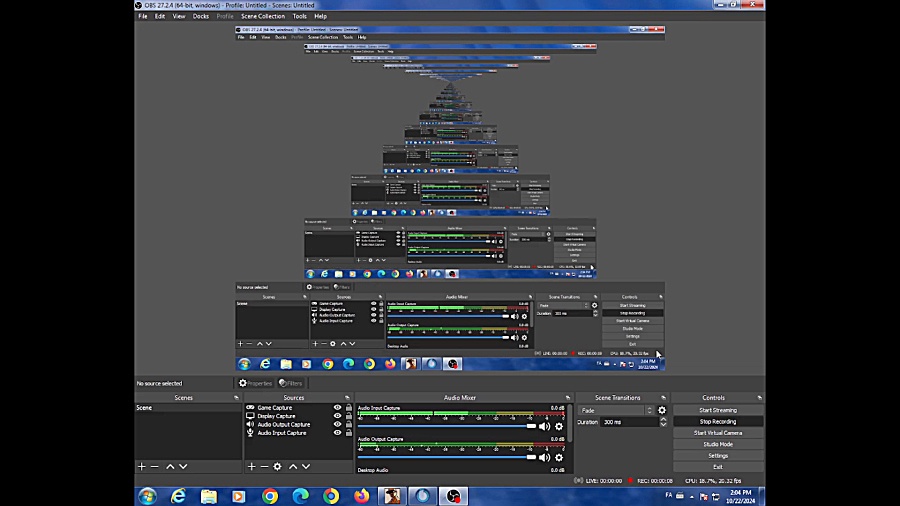Move the source up with the arrow in the Sources panel

click(x=293, y=466)
